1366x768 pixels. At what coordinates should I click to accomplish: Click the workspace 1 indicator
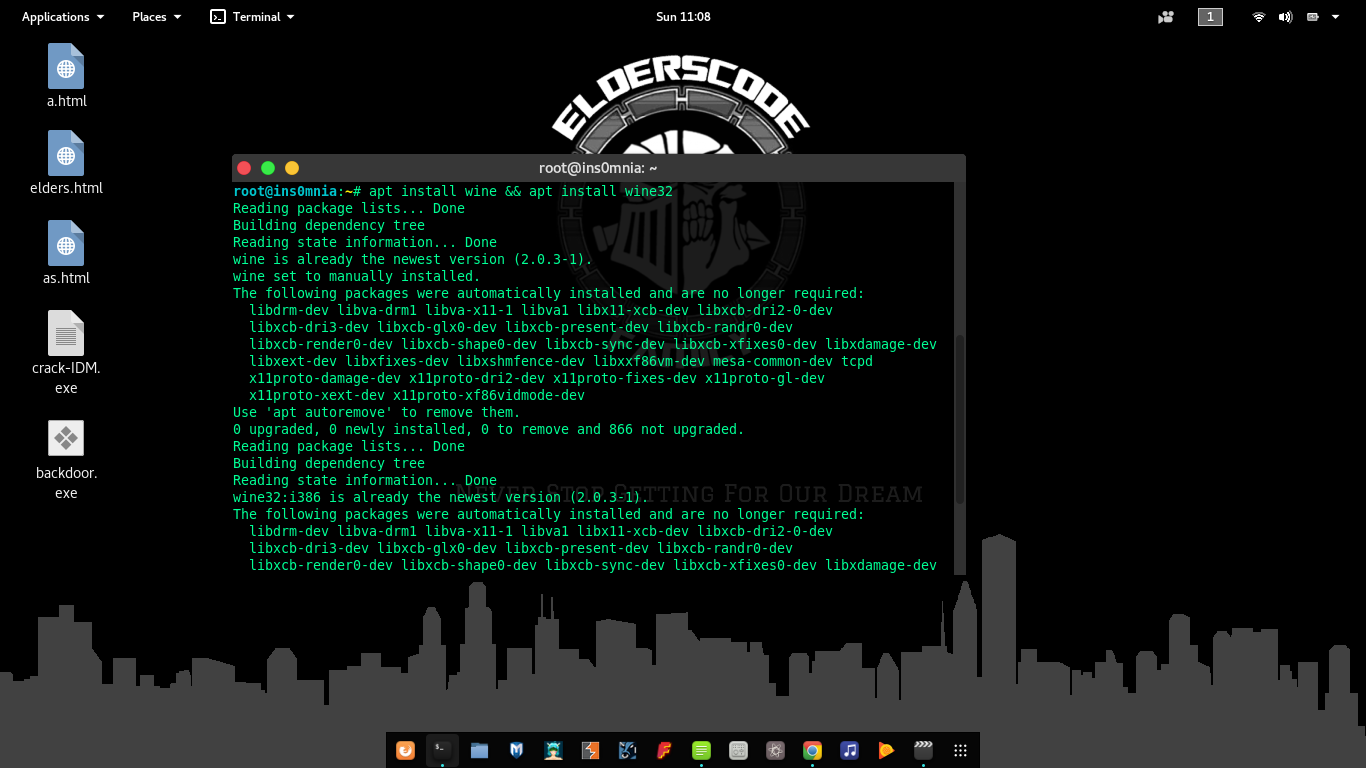coord(1210,17)
